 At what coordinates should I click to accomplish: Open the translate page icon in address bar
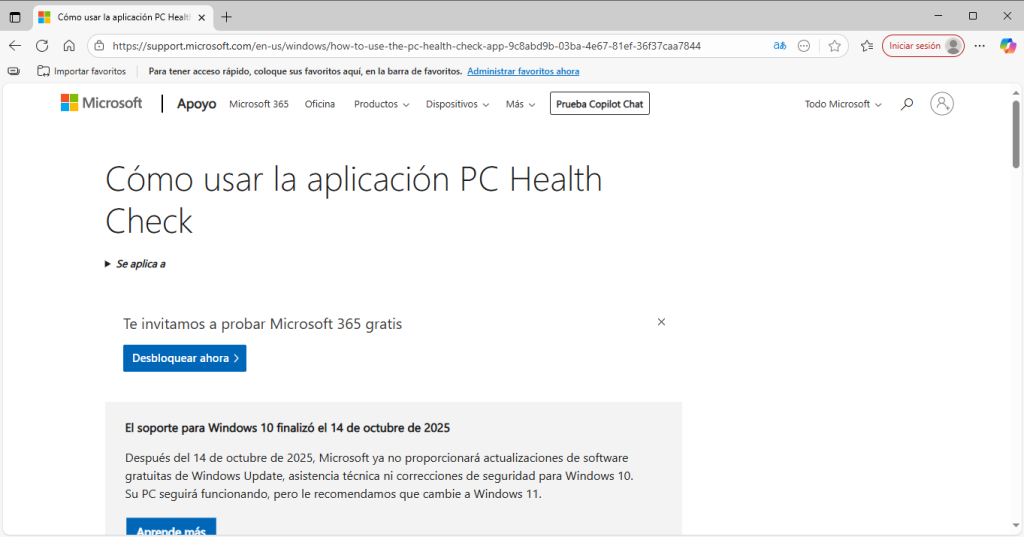pos(780,46)
